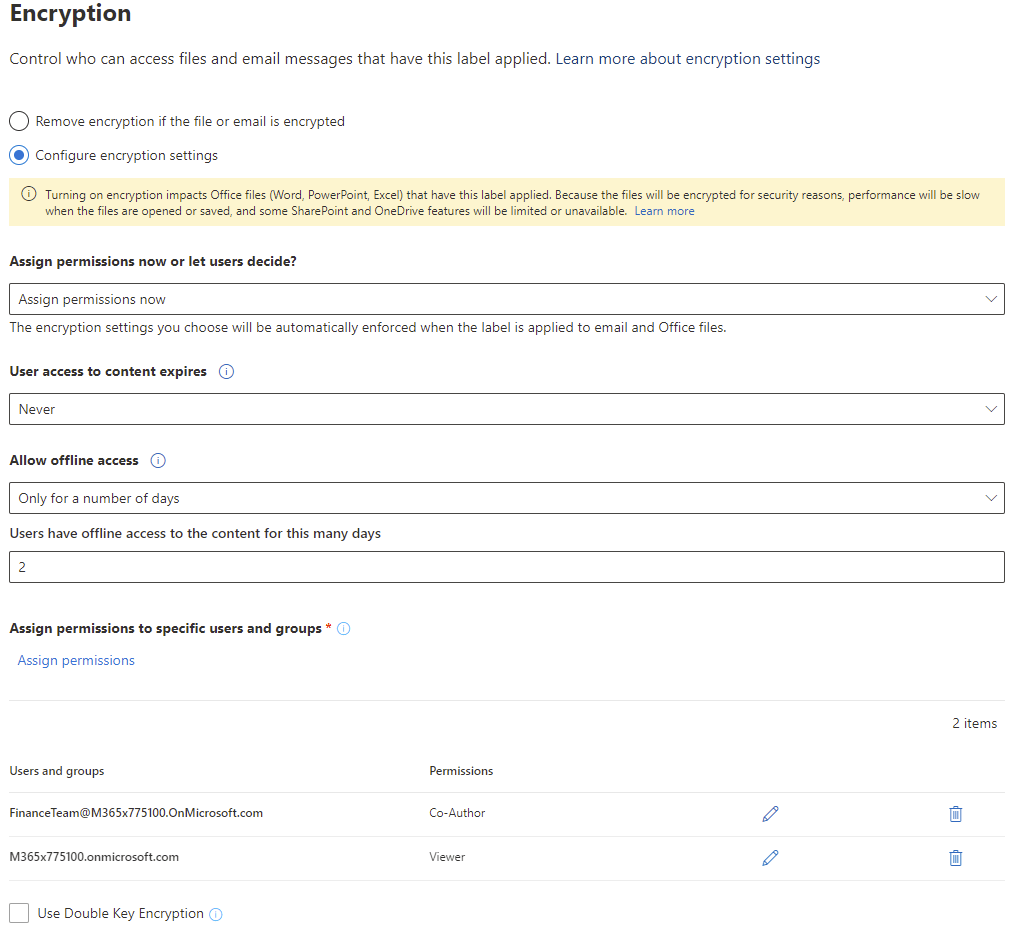Delete FinanceTeam entry using trash icon
1011x938 pixels.
[955, 814]
